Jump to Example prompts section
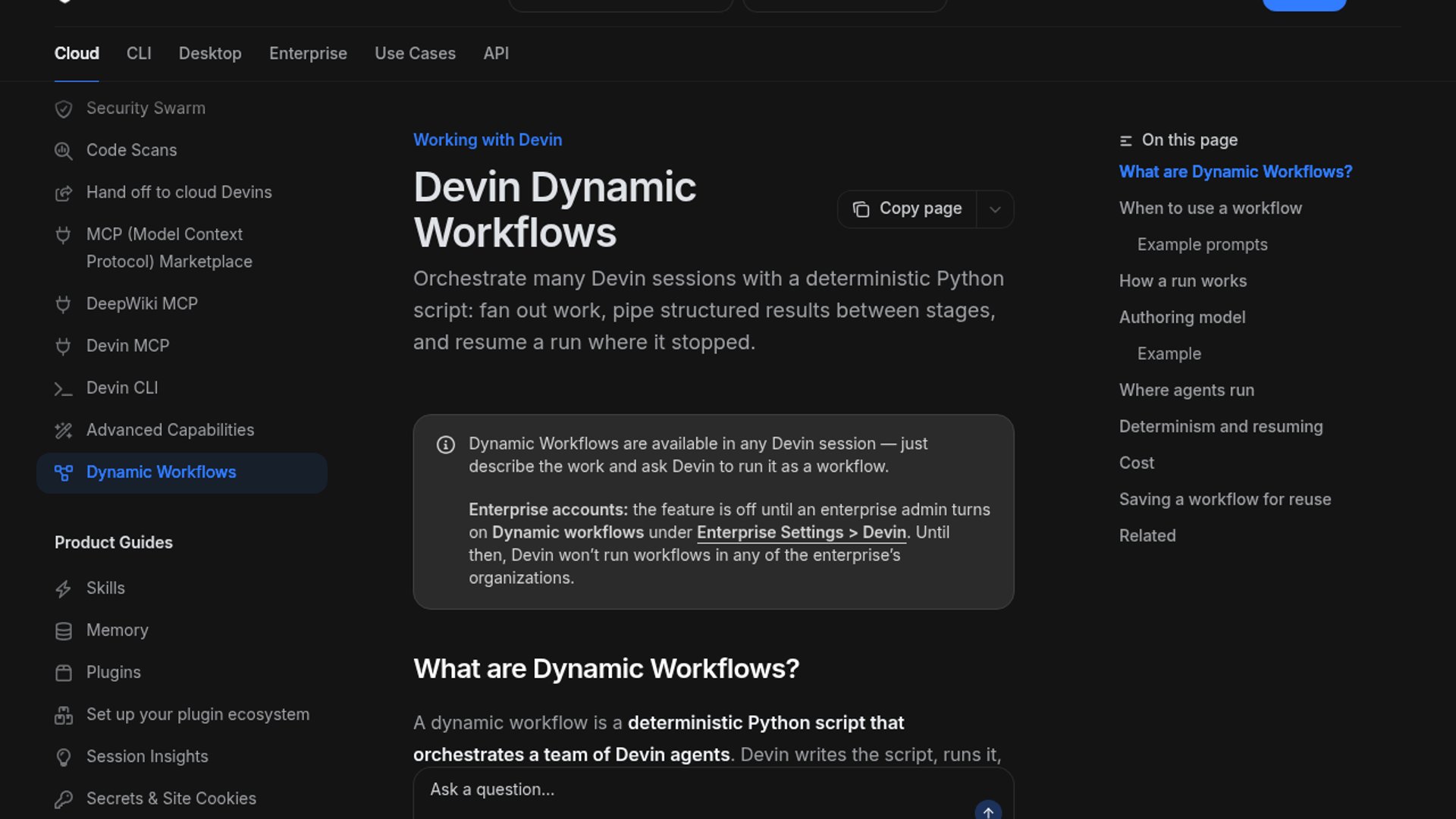 click(x=1202, y=244)
